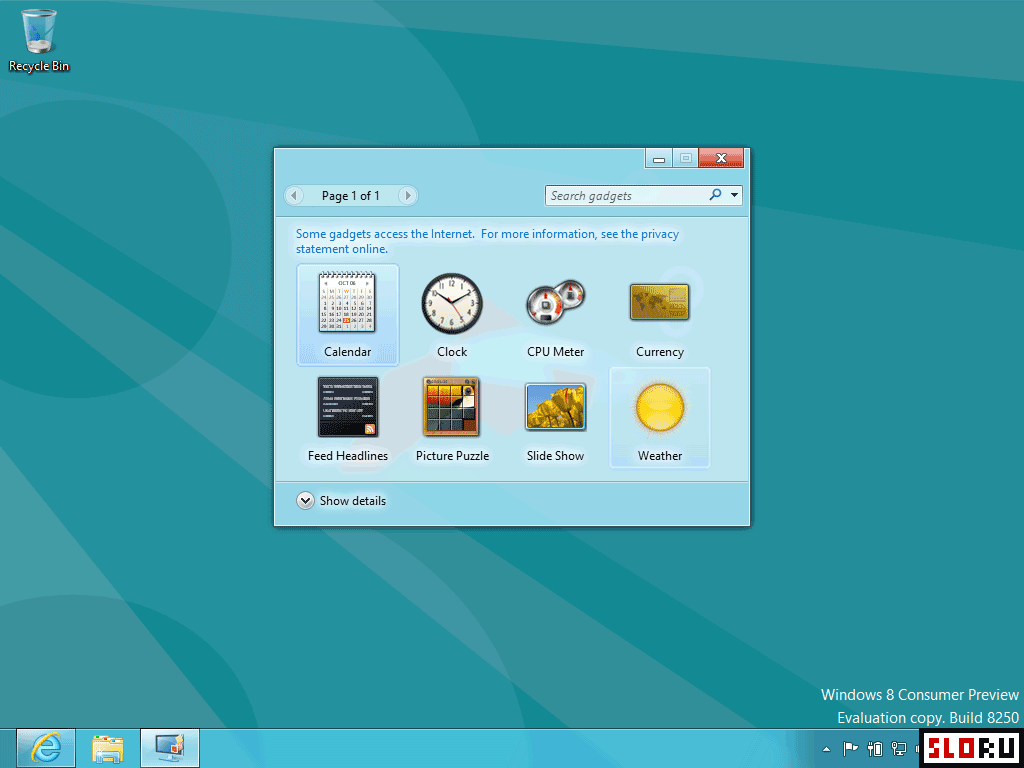Select the Weather sun gadget
Image resolution: width=1024 pixels, height=768 pixels.
pos(660,418)
